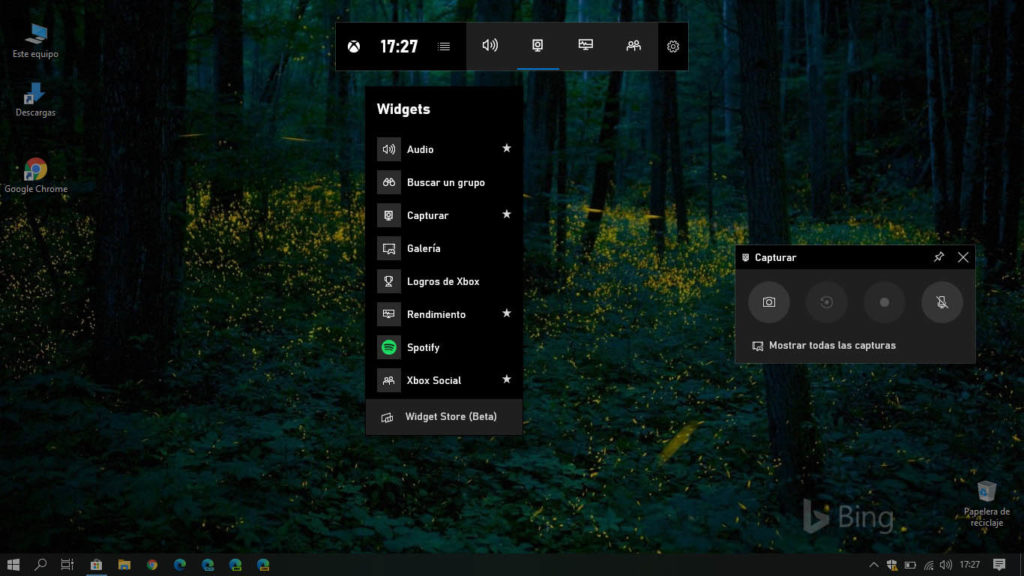Remove Rendimiento from favorites via star
This screenshot has height=576, width=1024.
tap(506, 314)
